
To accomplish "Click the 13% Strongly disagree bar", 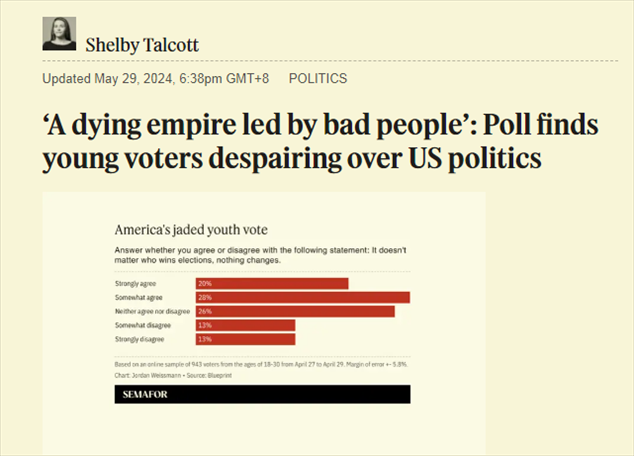I will click(x=245, y=339).
